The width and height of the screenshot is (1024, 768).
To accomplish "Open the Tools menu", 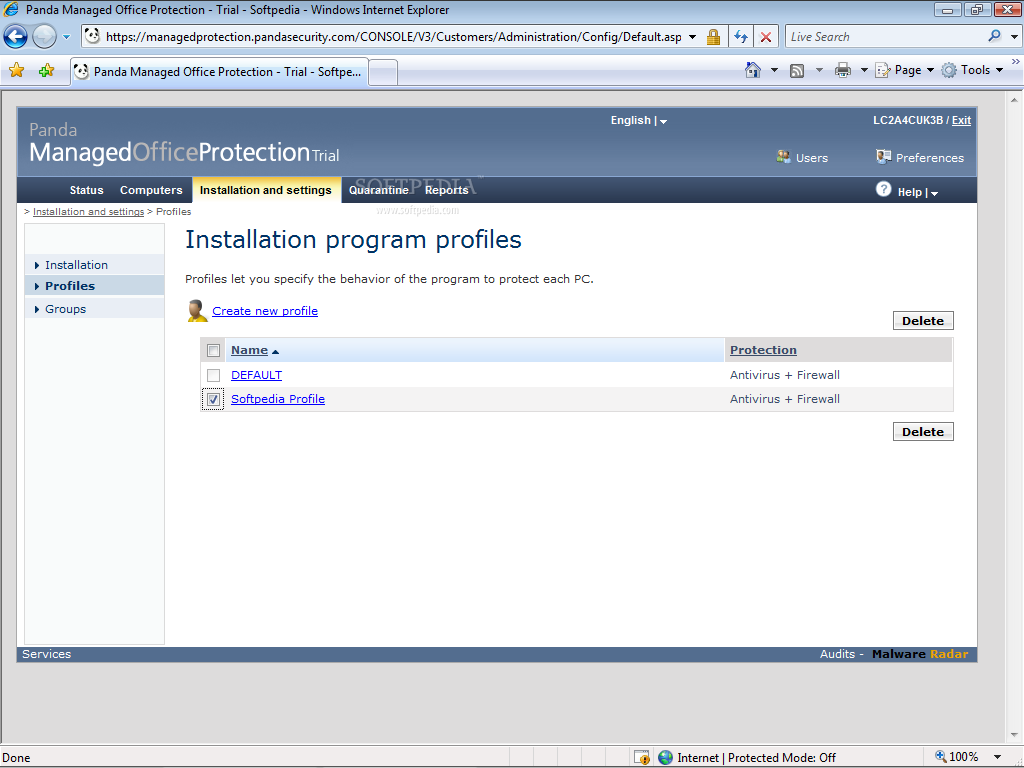I will click(x=972, y=70).
